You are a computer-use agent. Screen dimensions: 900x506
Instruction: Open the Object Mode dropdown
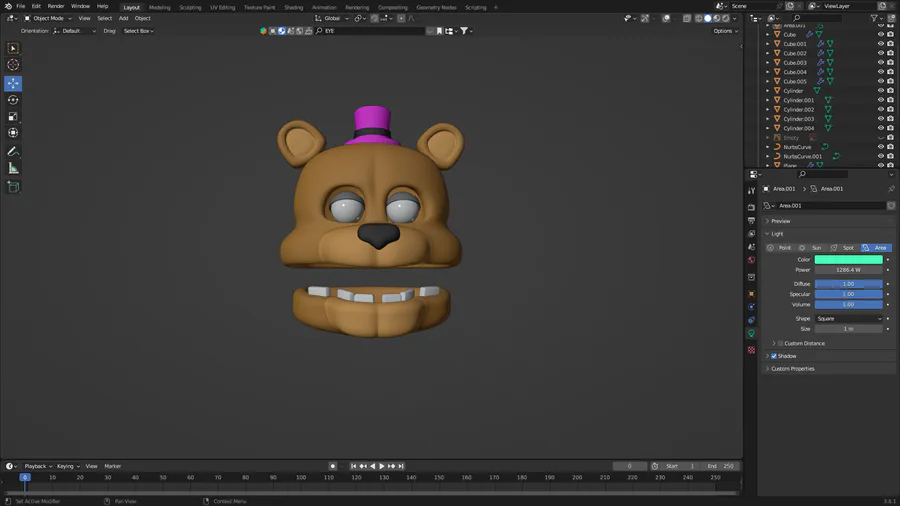coord(48,18)
